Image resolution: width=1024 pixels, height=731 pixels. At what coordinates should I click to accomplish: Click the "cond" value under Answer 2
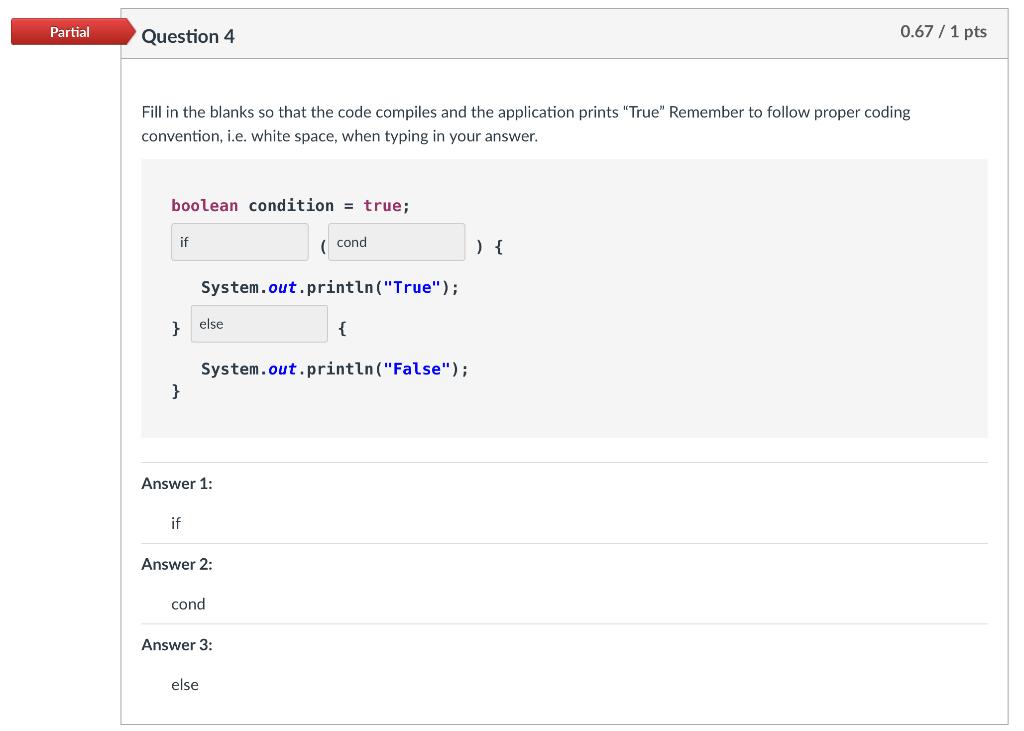pyautogui.click(x=188, y=604)
